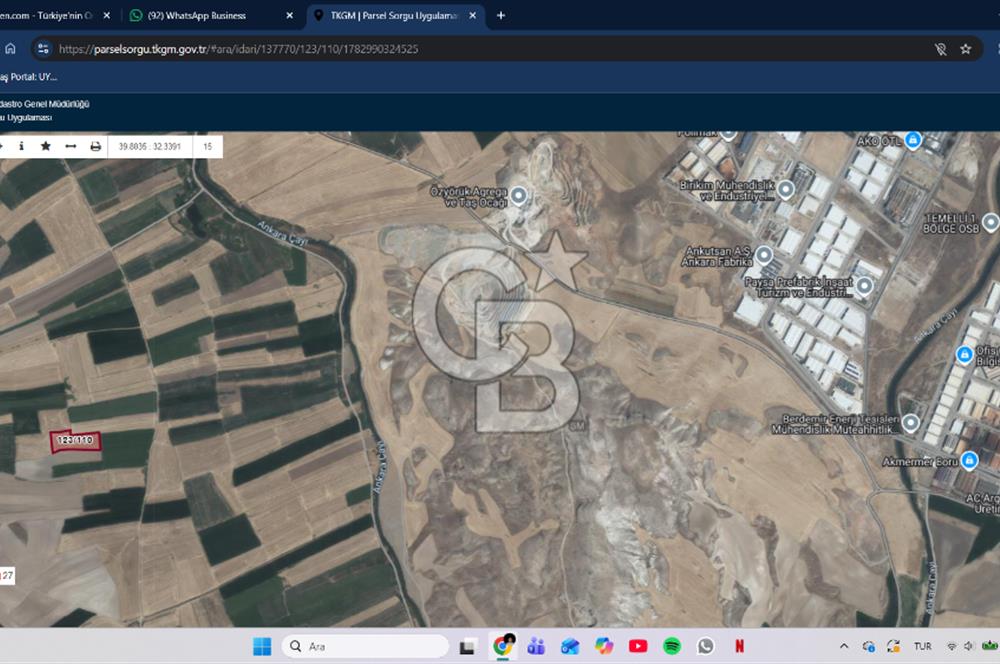
Task: Open the Özyörük Agrega ve Taş Ocağı marker
Action: point(519,195)
